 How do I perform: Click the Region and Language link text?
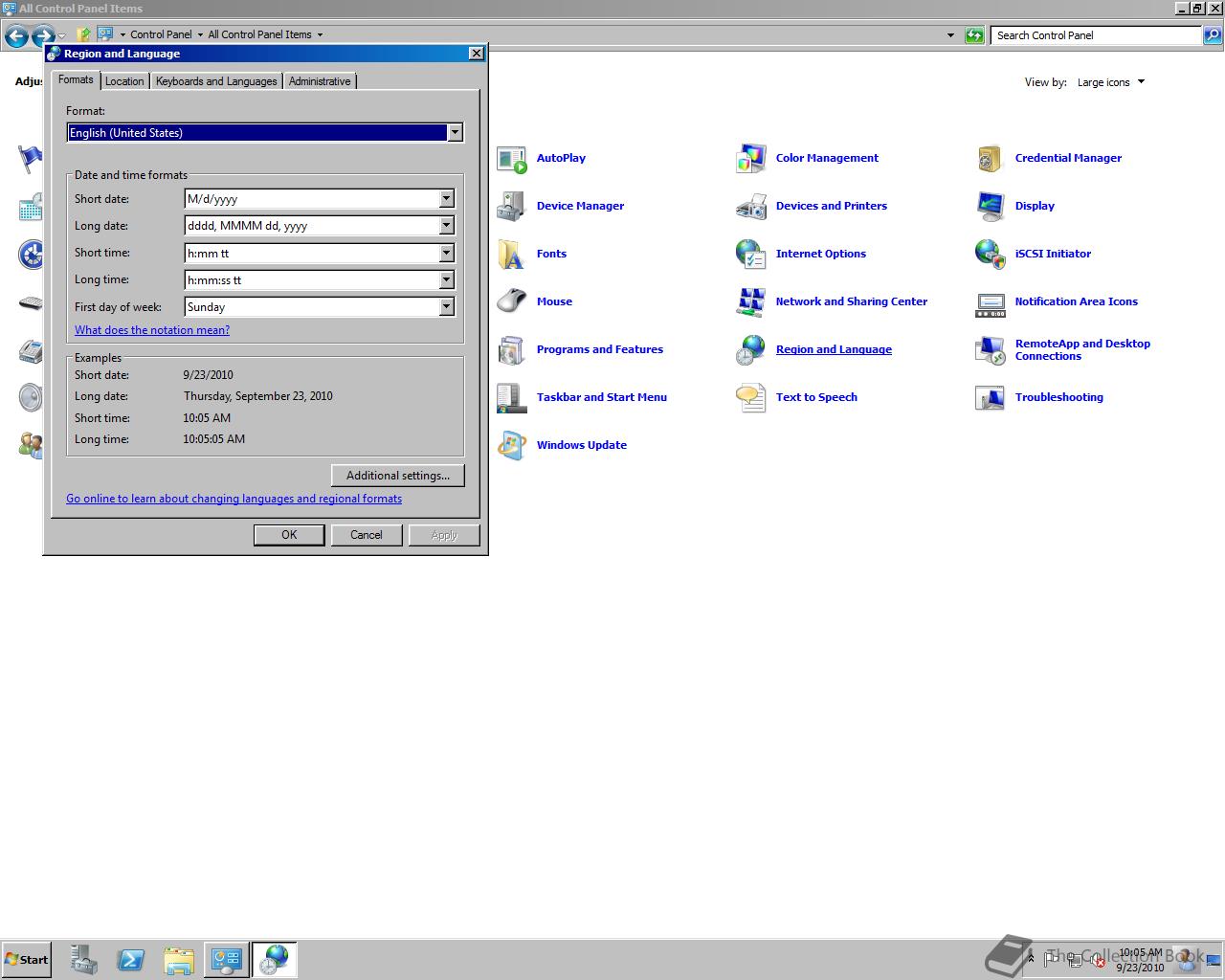coord(834,350)
